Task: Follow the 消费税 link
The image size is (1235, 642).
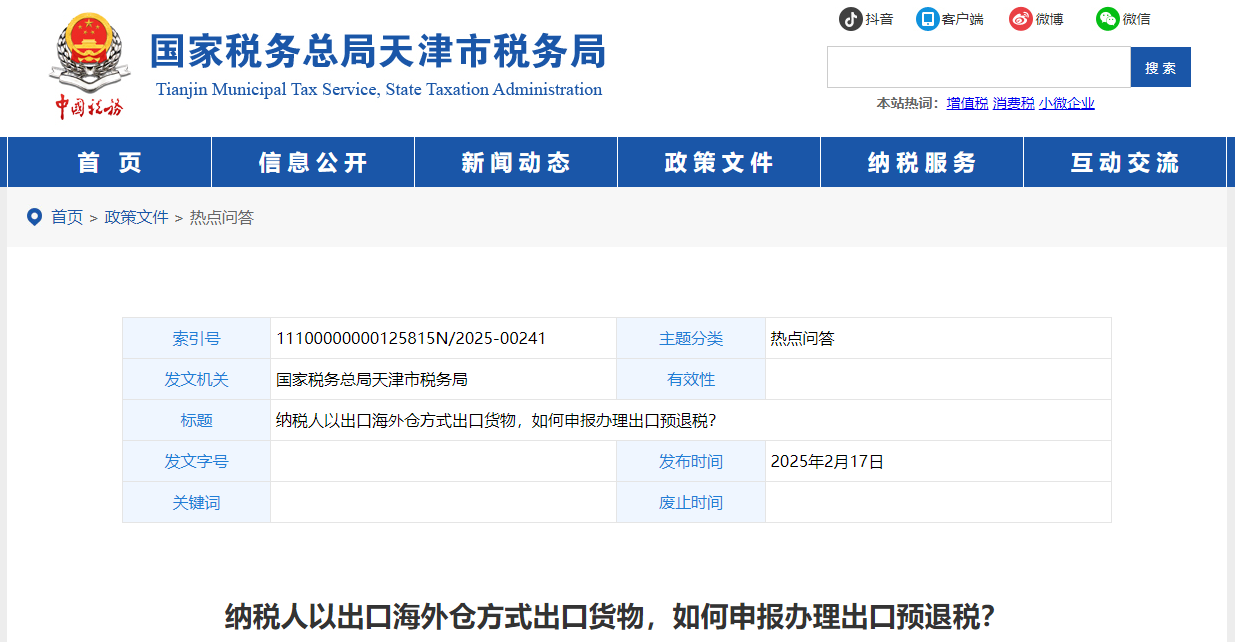Action: 1013,103
